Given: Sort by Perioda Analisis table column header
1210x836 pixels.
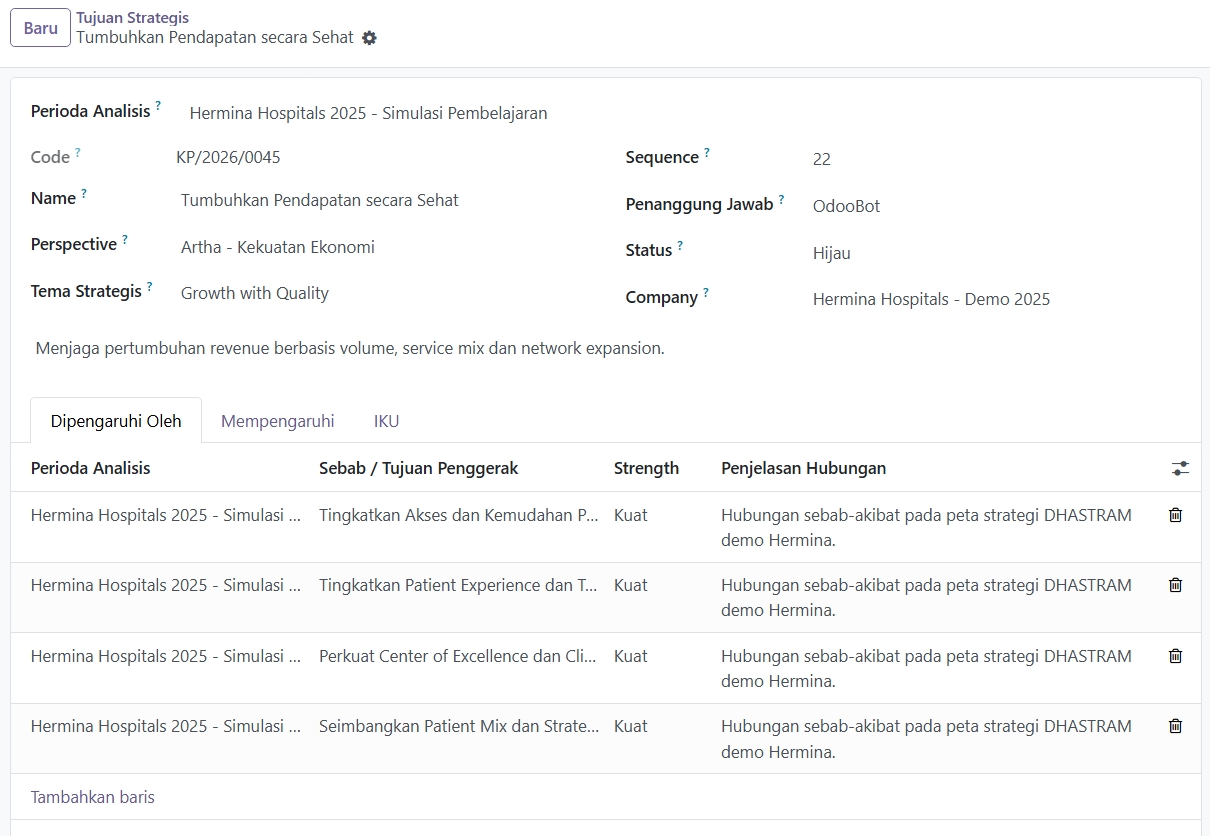Looking at the screenshot, I should pos(91,468).
